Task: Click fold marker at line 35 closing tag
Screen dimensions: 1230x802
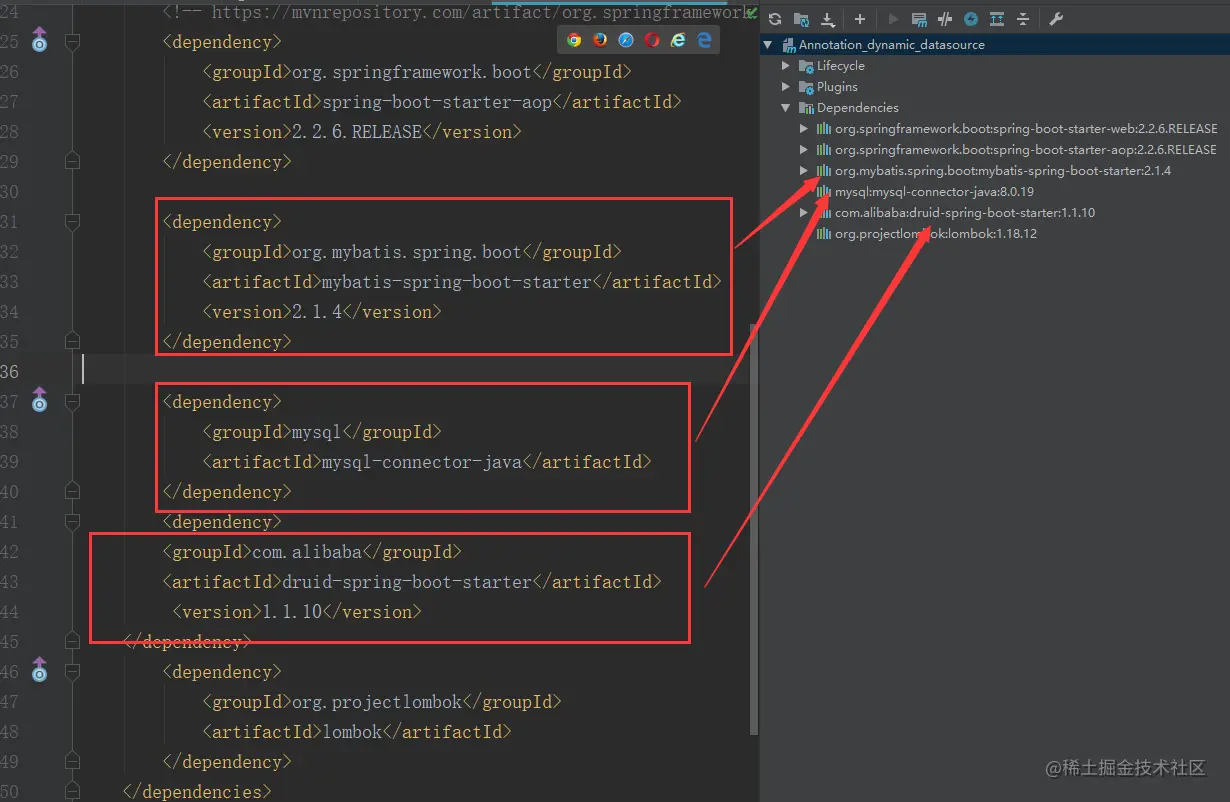Action: pyautogui.click(x=72, y=341)
